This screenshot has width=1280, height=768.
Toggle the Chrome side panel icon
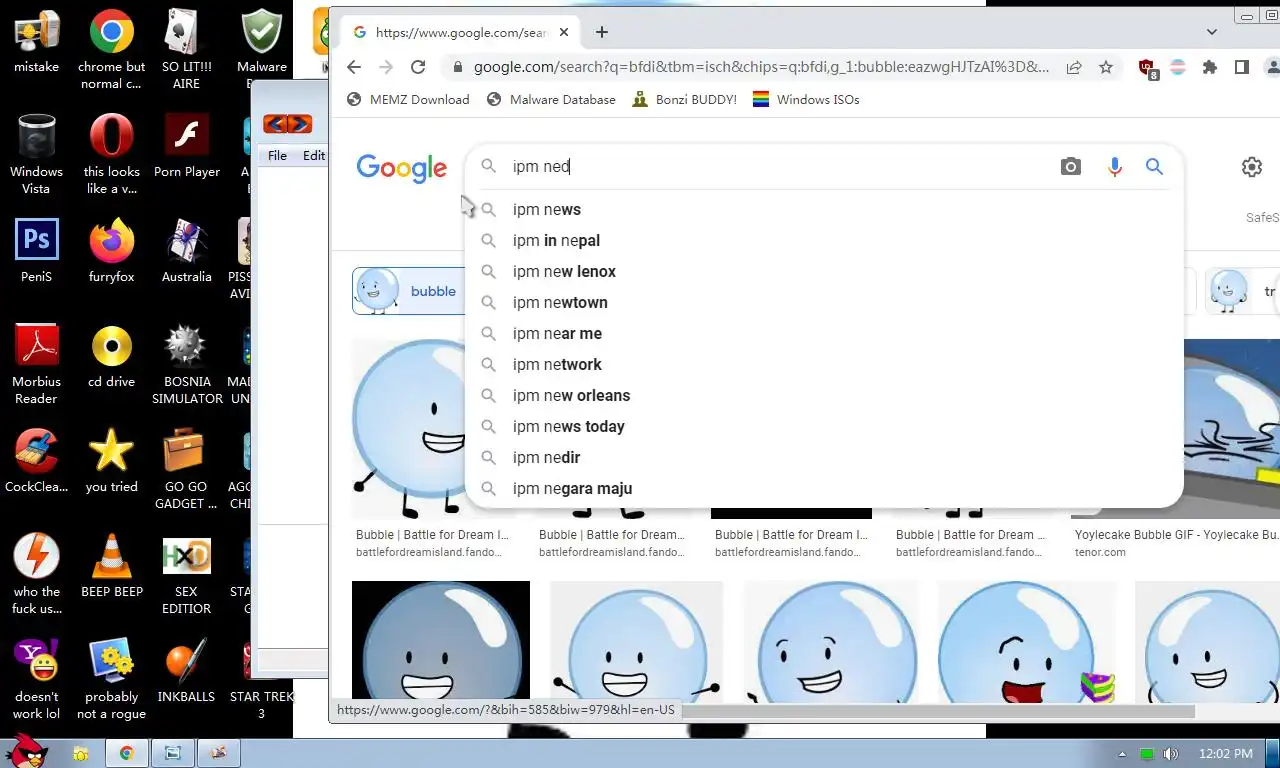(x=1241, y=67)
